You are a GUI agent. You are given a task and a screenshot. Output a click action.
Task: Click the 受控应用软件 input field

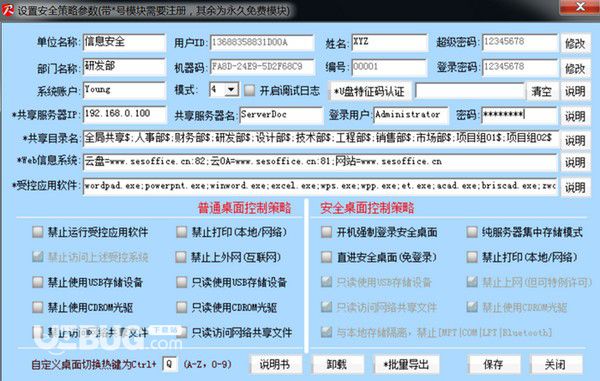point(320,186)
